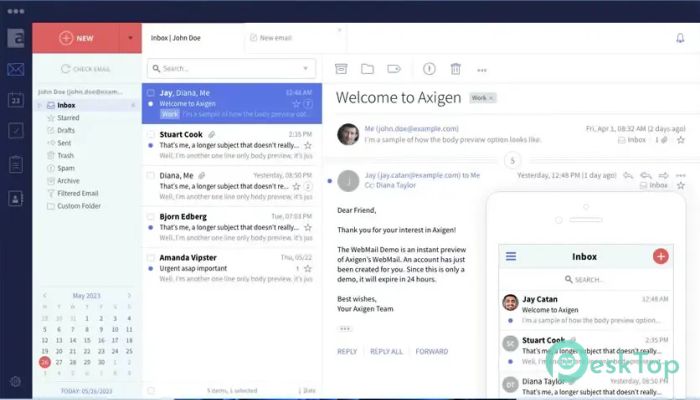Tick checkbox for Jay, Diana, Me email
Viewport: 700px width, 400px height.
pyautogui.click(x=151, y=93)
